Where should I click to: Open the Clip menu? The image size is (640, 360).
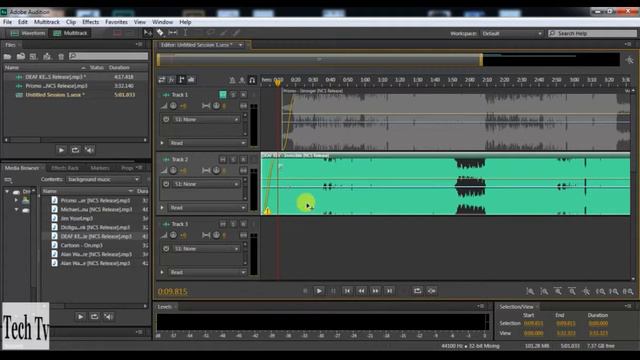coord(71,22)
